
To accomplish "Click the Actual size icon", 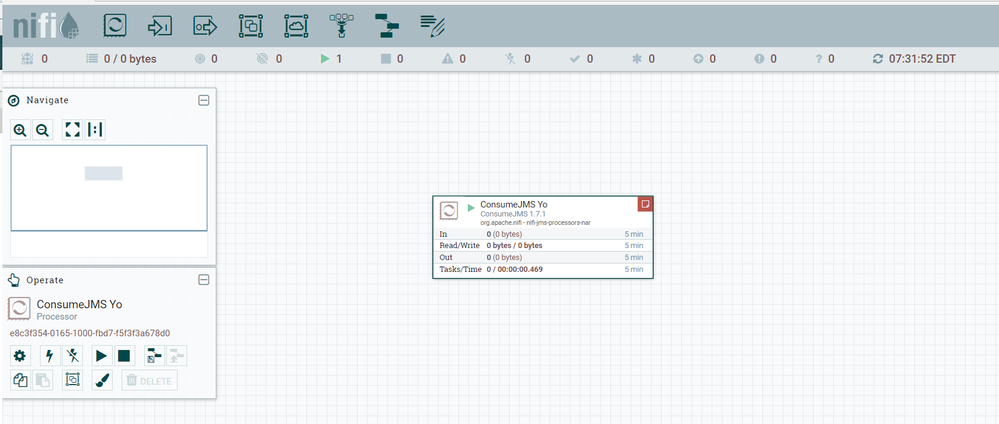I will click(x=95, y=130).
